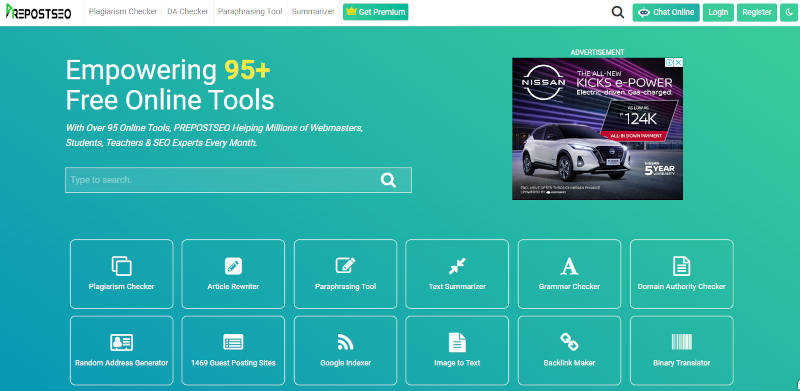This screenshot has height=391, width=800.
Task: Open the Domain Authority Checker label link
Action: [682, 286]
